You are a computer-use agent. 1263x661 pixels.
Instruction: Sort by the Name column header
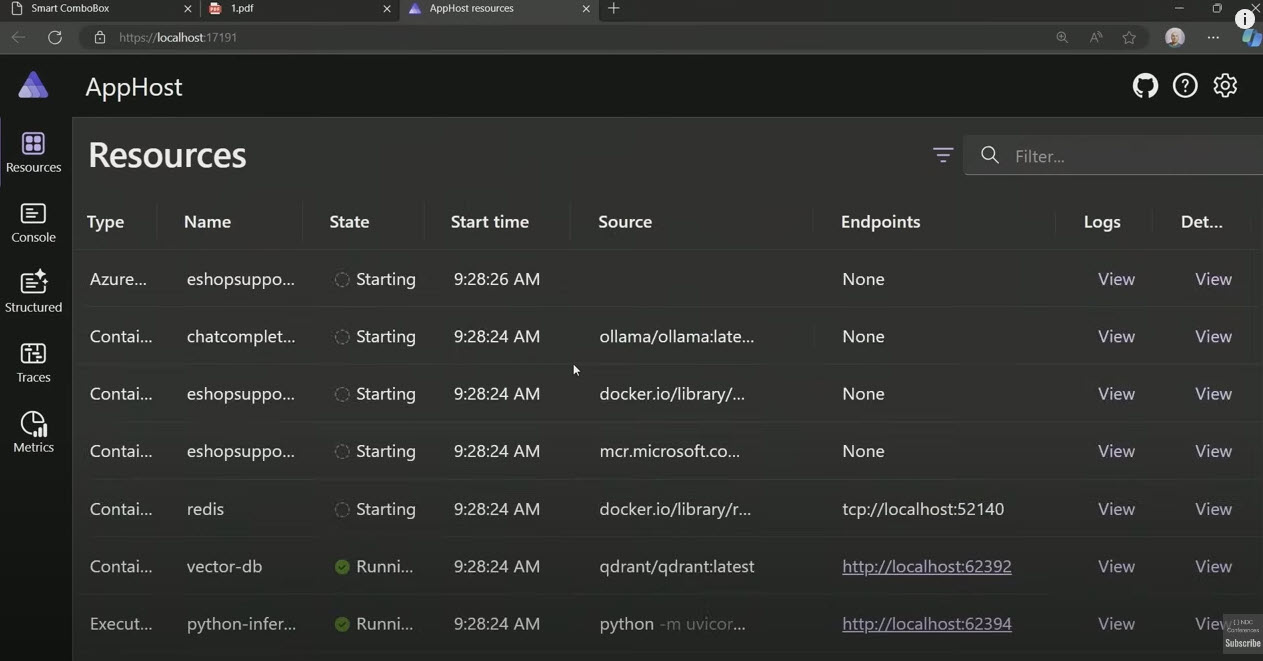click(207, 222)
